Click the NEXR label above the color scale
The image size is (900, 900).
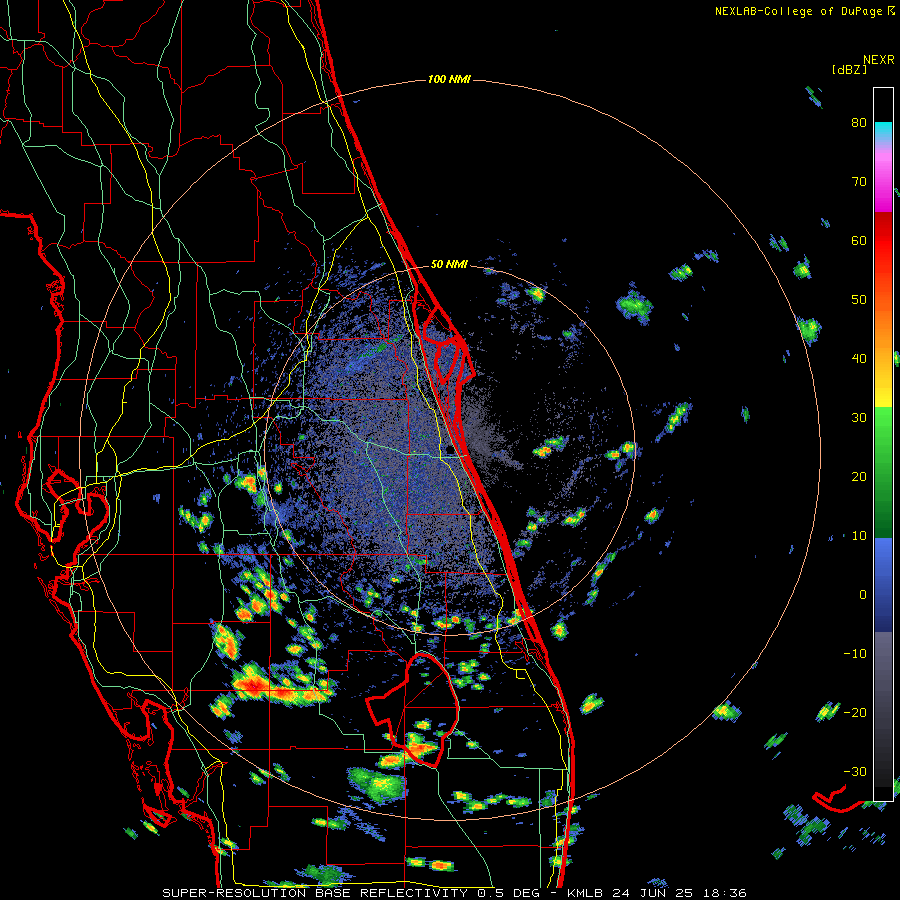[878, 60]
